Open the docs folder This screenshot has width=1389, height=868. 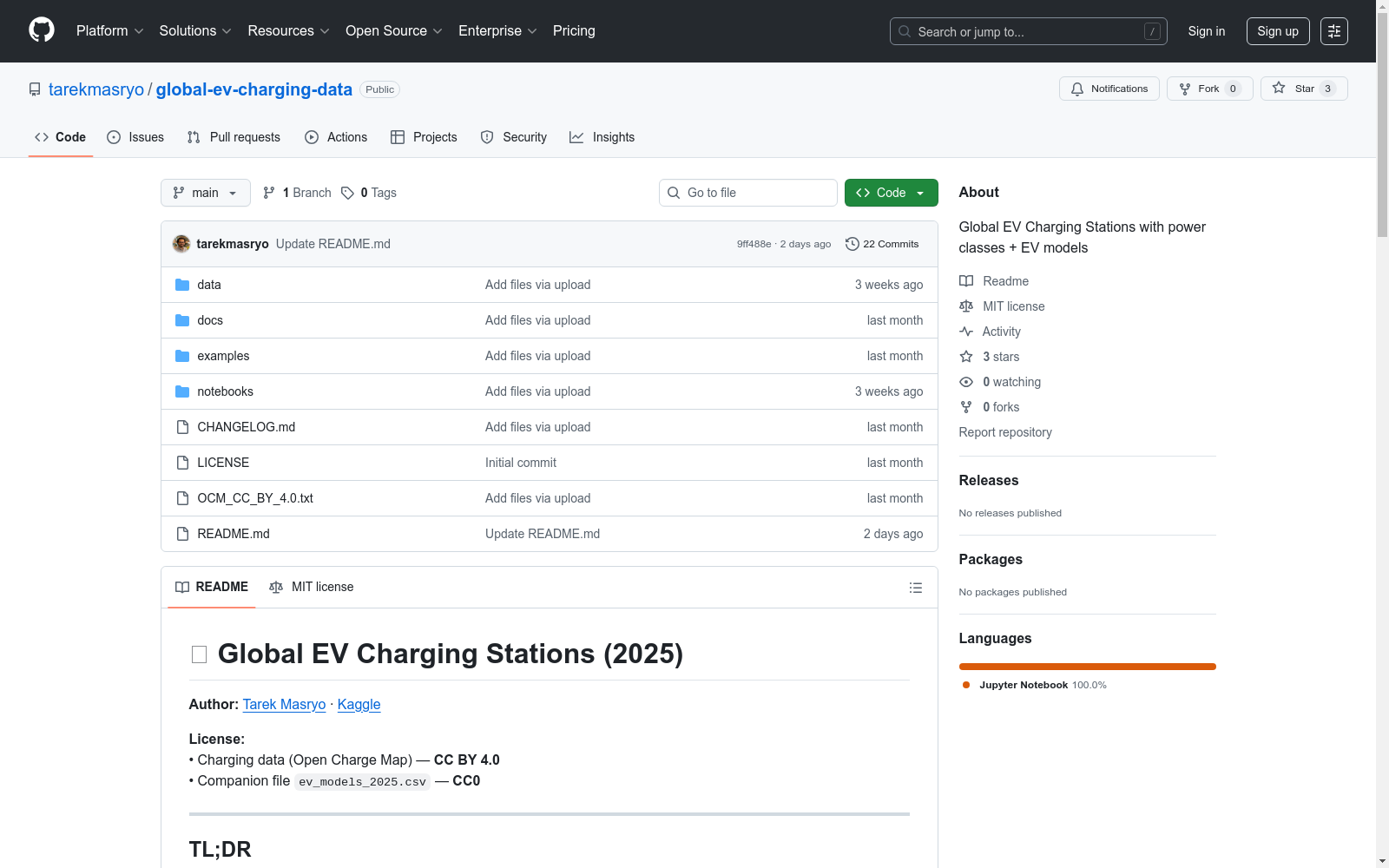tap(210, 320)
